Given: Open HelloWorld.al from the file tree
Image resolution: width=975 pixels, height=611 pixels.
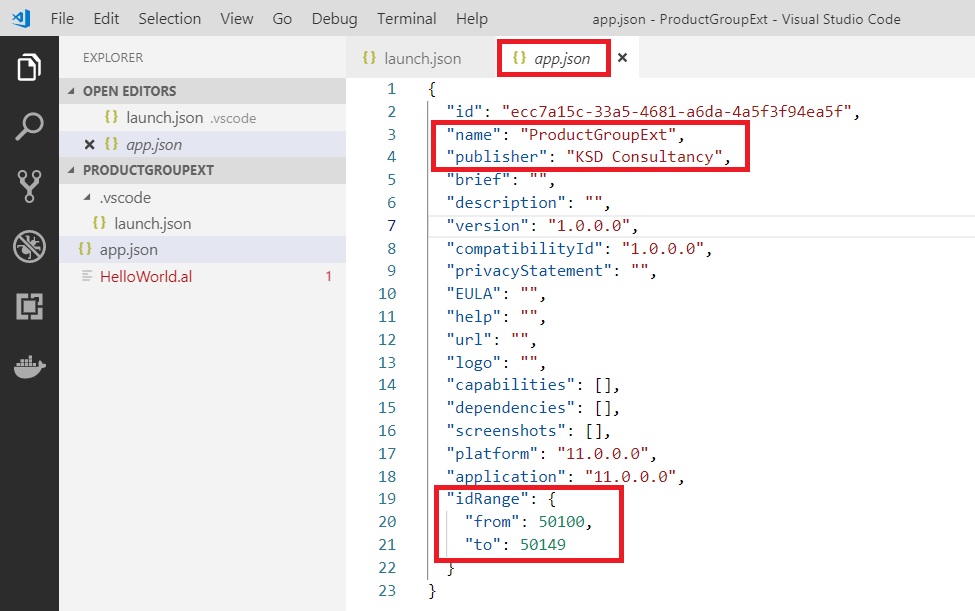Looking at the screenshot, I should 145,276.
